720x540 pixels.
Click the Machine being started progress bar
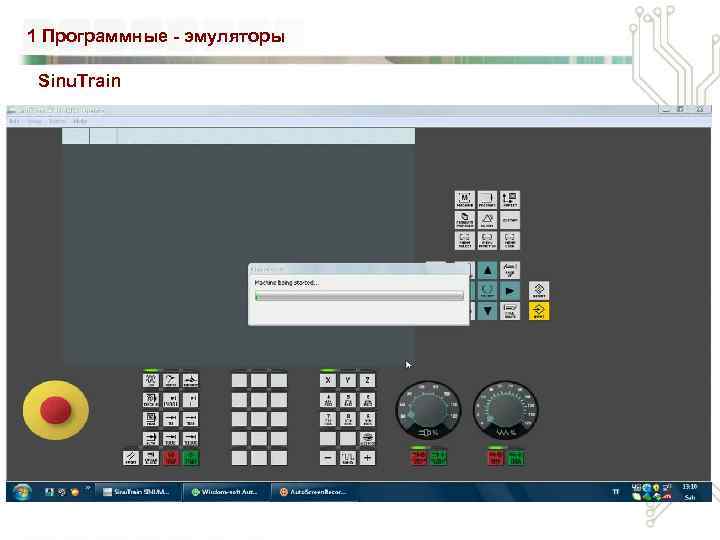coord(359,297)
